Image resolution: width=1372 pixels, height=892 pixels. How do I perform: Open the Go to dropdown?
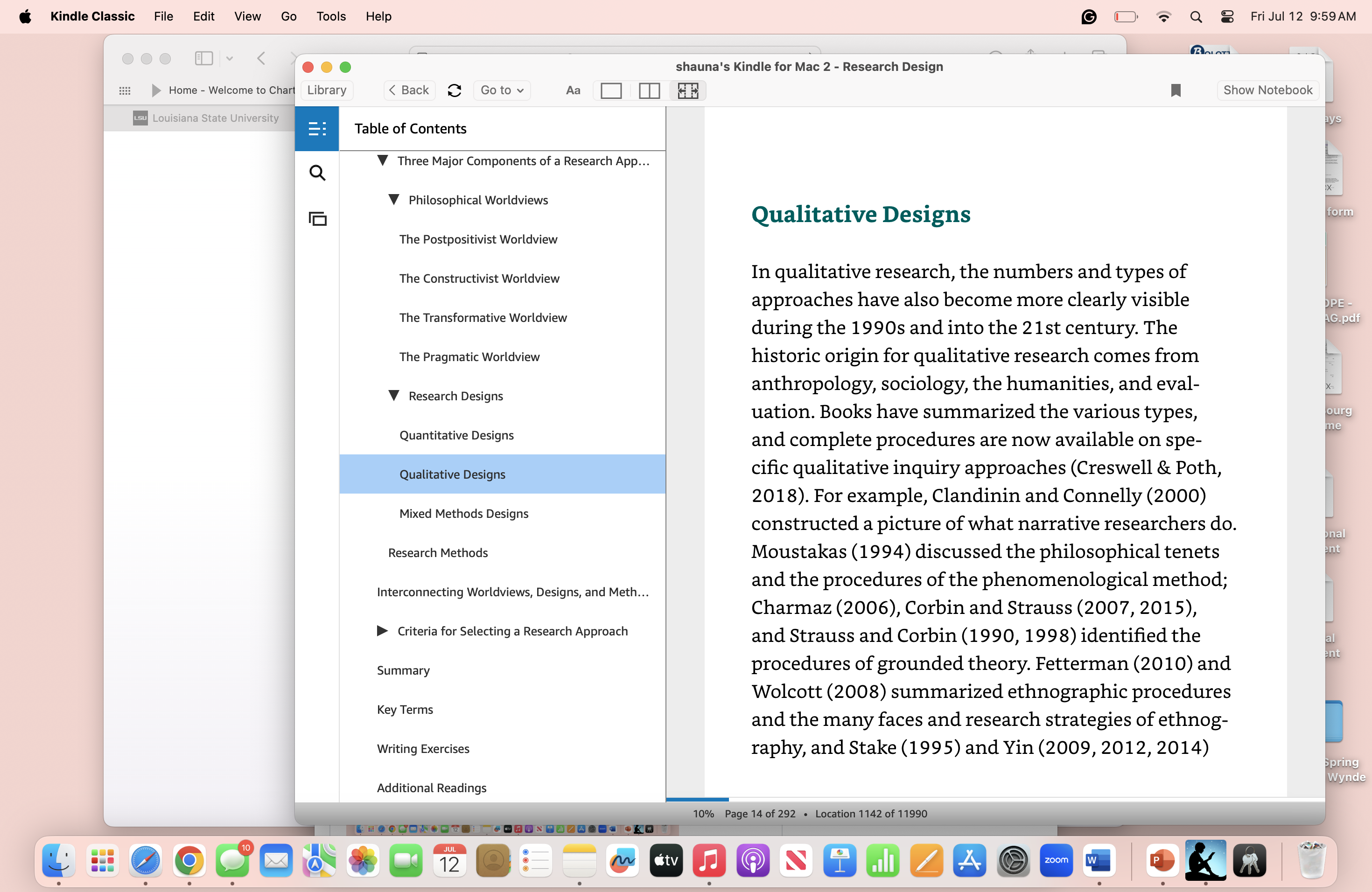pos(502,91)
